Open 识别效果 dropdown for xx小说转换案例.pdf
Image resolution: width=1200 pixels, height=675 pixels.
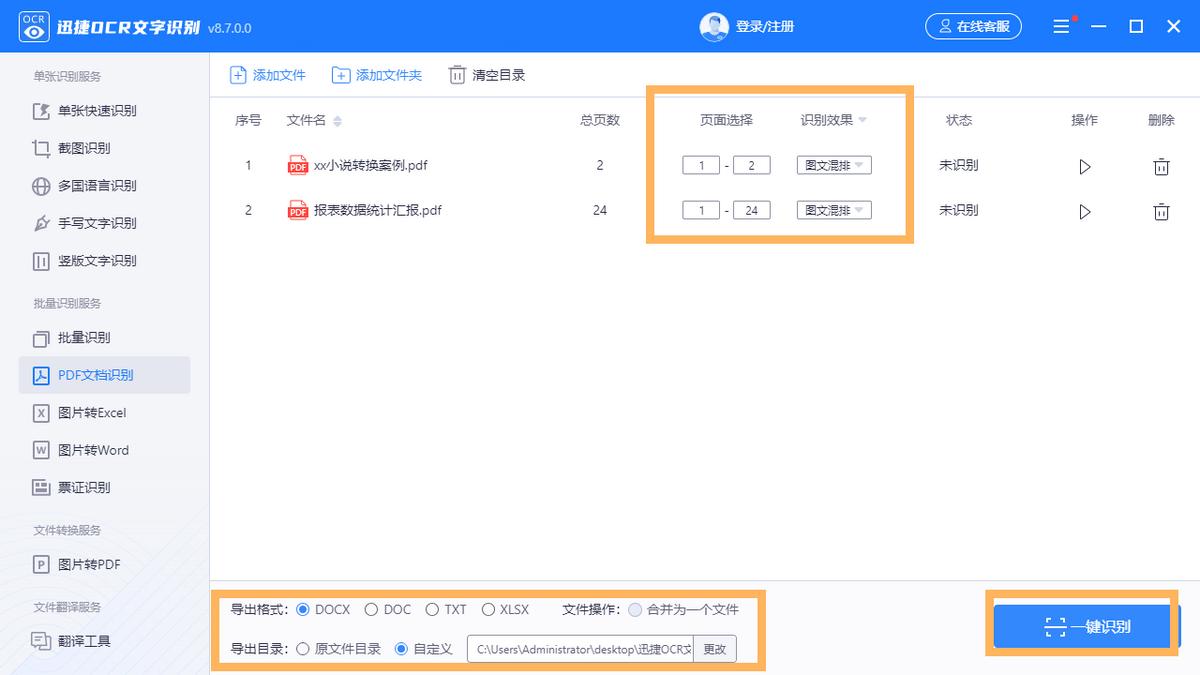pyautogui.click(x=833, y=165)
